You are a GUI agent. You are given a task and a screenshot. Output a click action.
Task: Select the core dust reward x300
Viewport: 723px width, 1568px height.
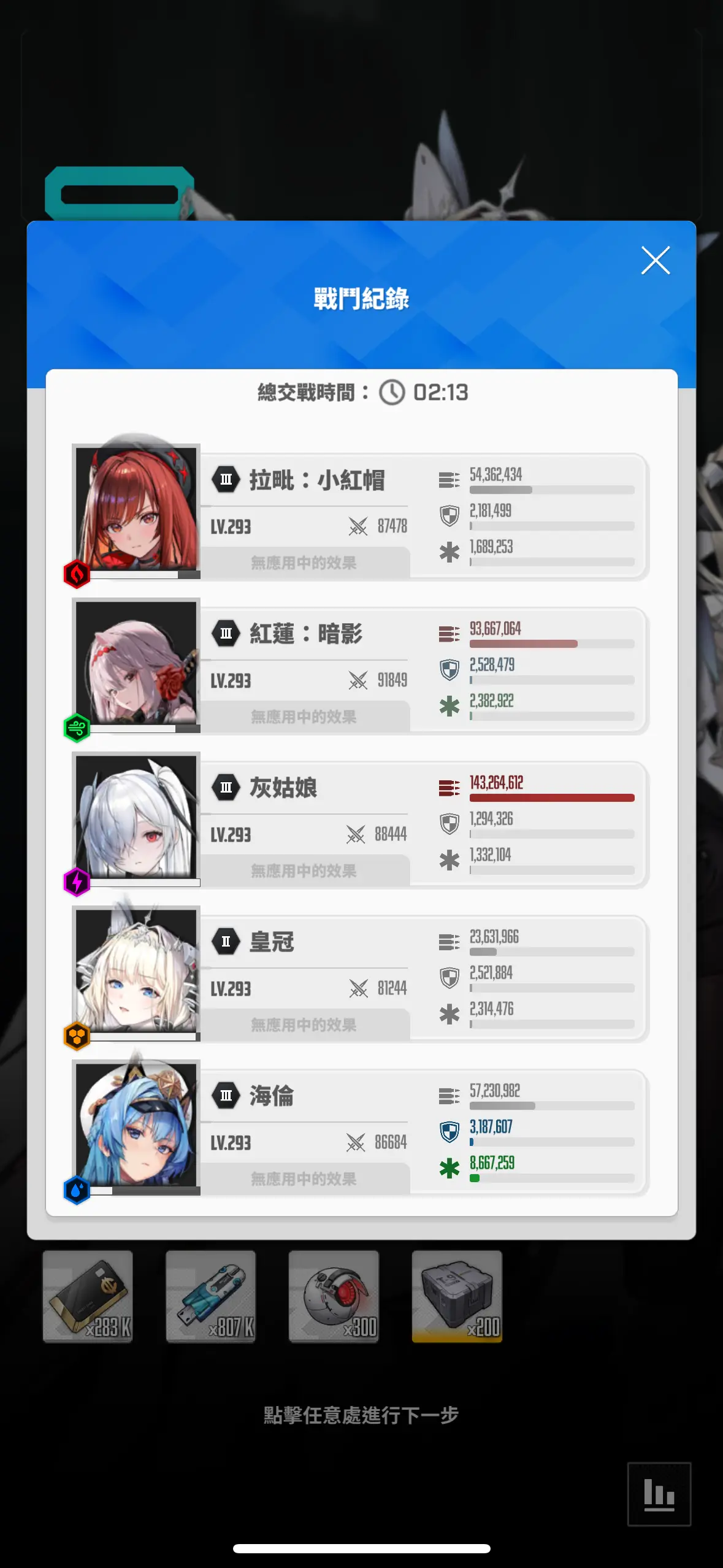pyautogui.click(x=334, y=1296)
